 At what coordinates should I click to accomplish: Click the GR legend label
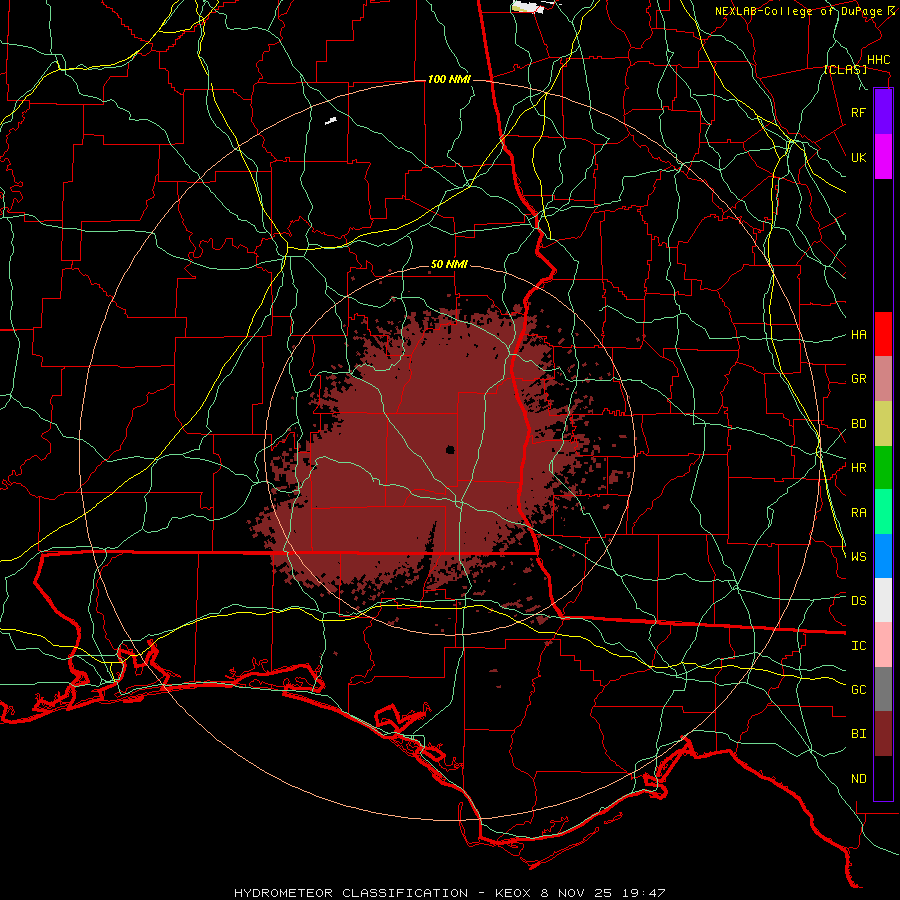tap(858, 379)
